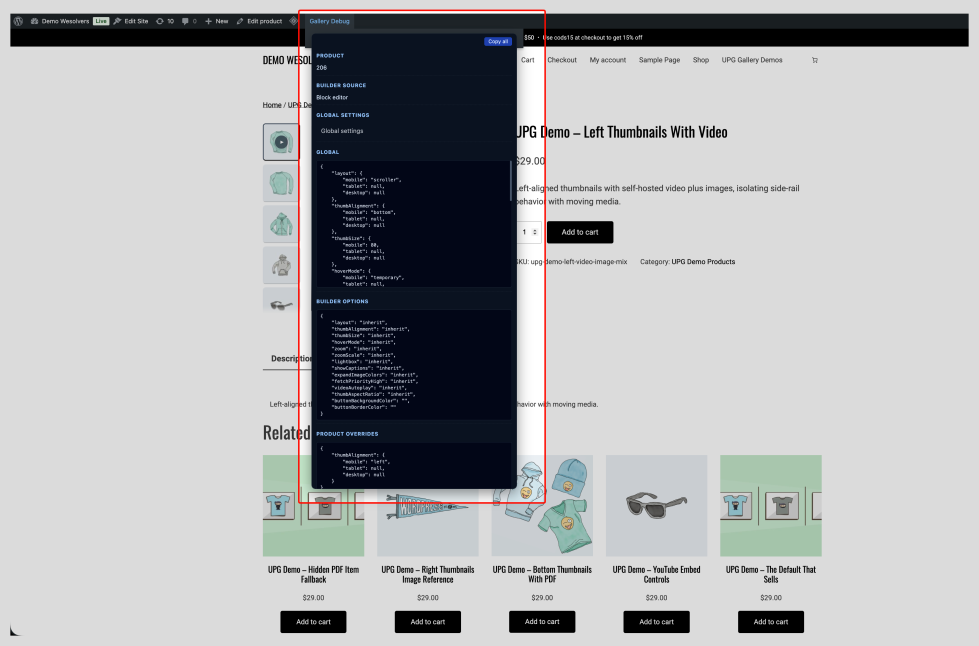Open My account navigation link
The height and width of the screenshot is (646, 979).
608,60
